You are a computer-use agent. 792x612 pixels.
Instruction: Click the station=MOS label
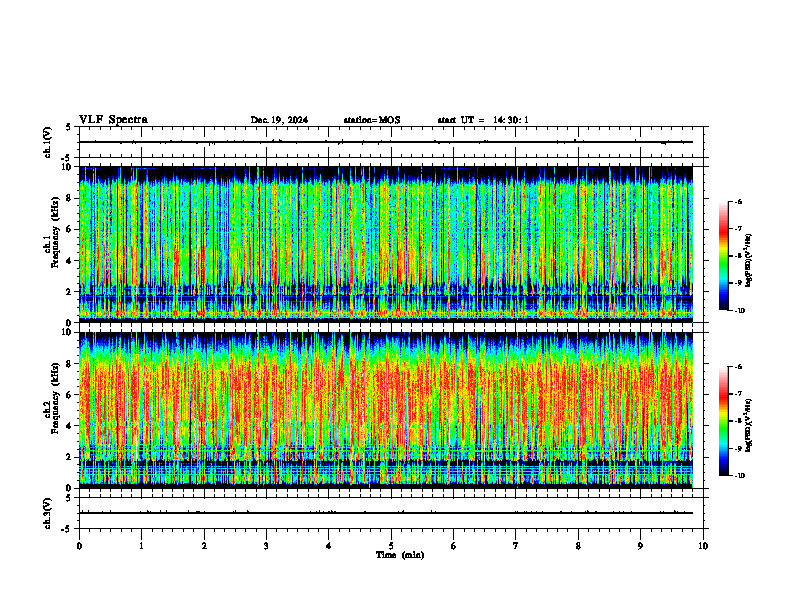(x=372, y=120)
